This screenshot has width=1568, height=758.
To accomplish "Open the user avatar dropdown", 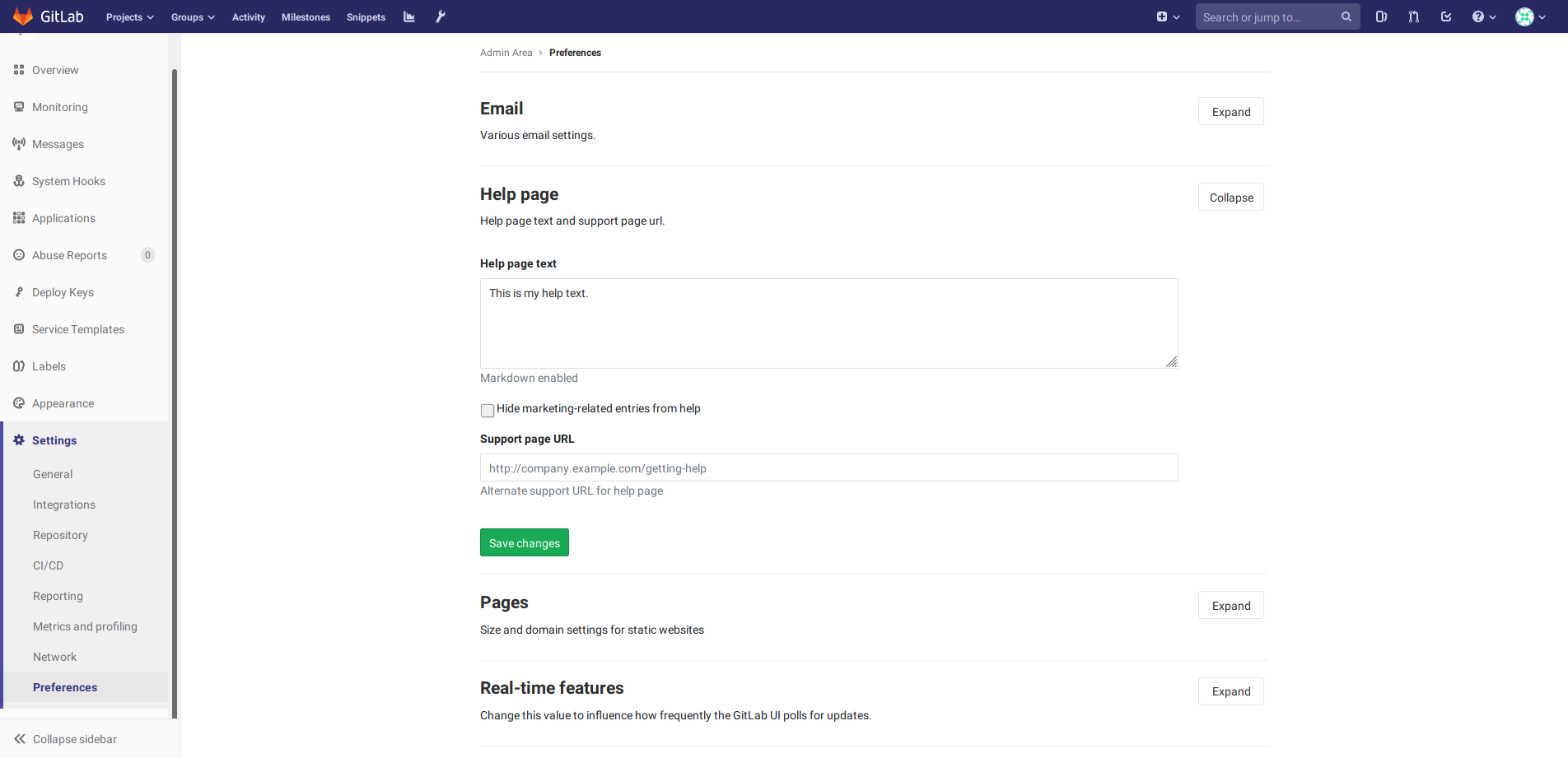I will 1530,17.
